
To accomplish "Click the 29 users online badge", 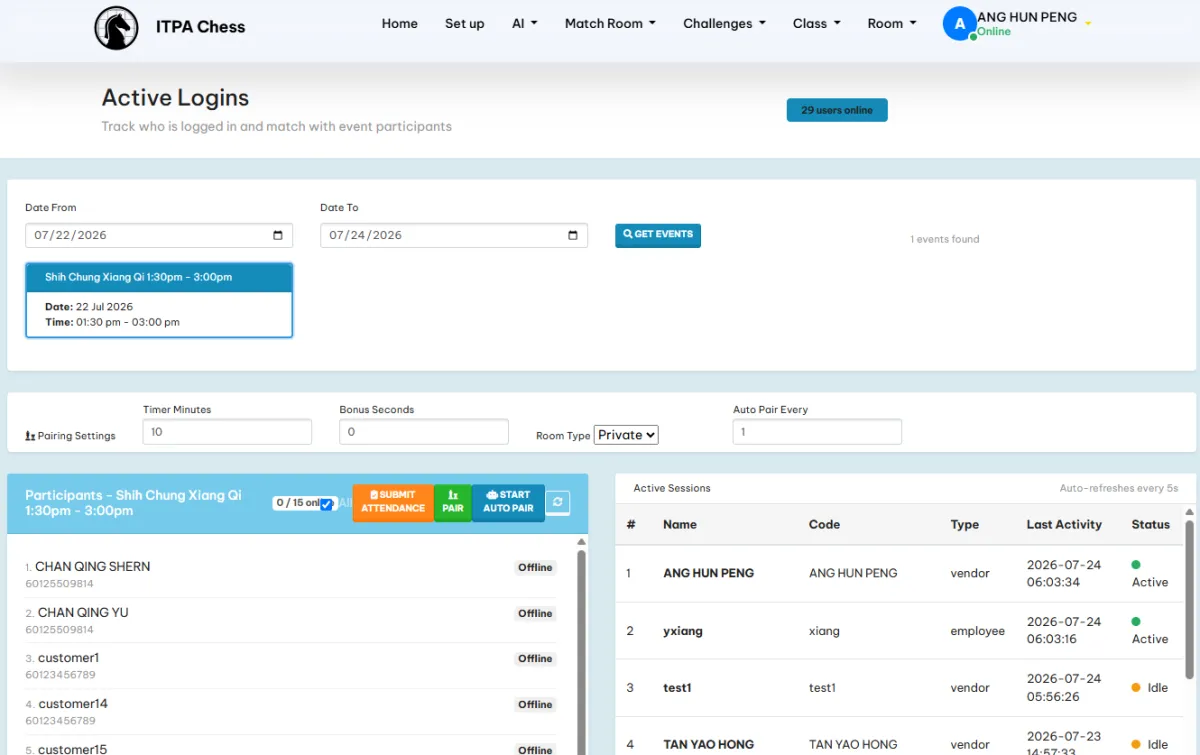I will [x=837, y=110].
